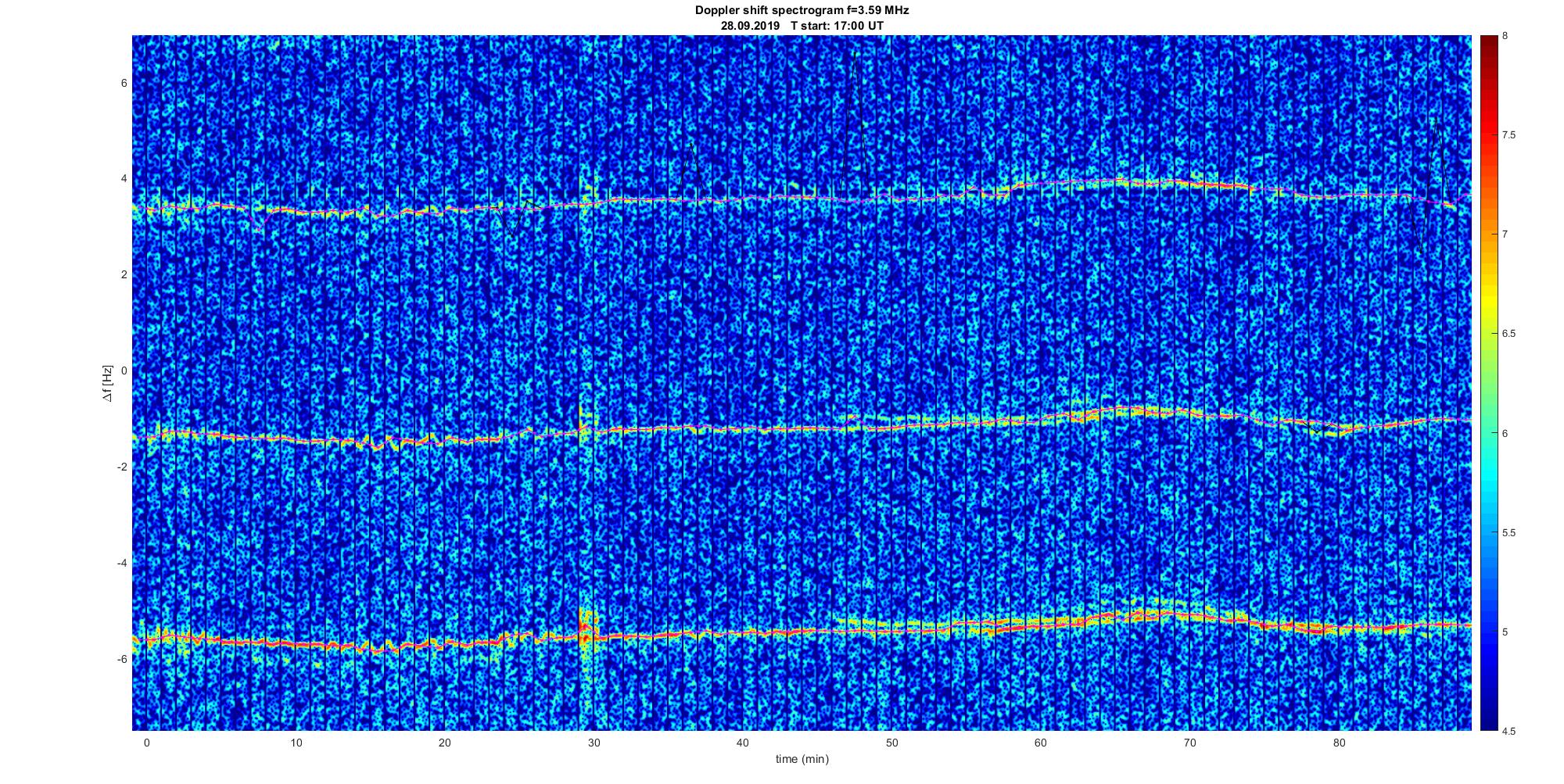Click the dark blue bottom of the colorbar

coord(1489,715)
